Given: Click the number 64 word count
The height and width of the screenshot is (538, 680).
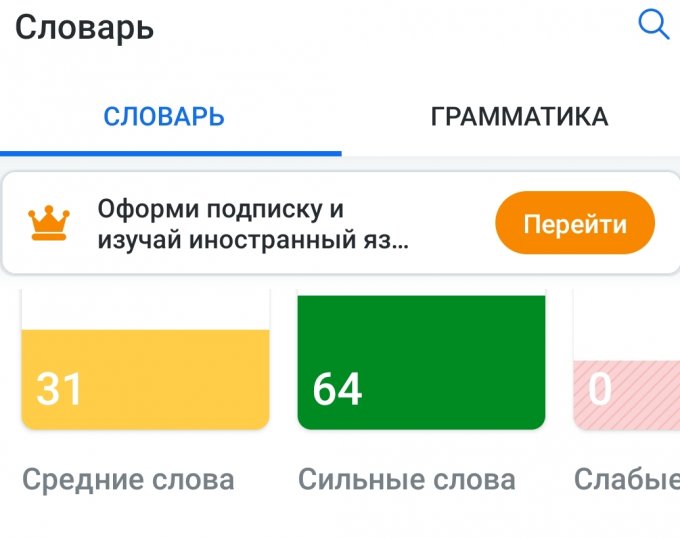Looking at the screenshot, I should 337,388.
